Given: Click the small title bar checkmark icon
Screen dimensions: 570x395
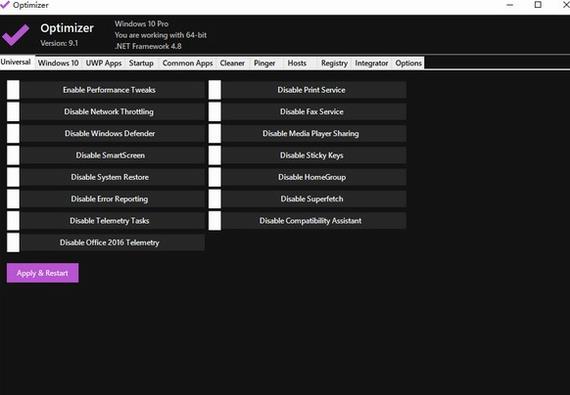Looking at the screenshot, I should tap(5, 5).
